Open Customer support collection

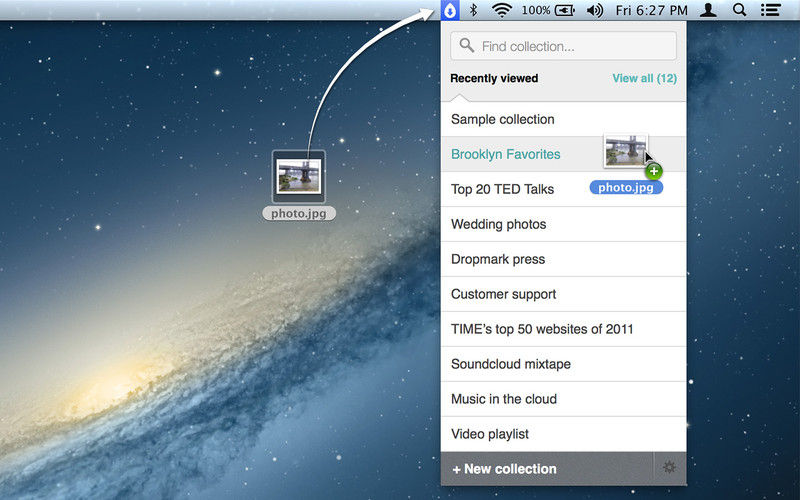pos(563,294)
